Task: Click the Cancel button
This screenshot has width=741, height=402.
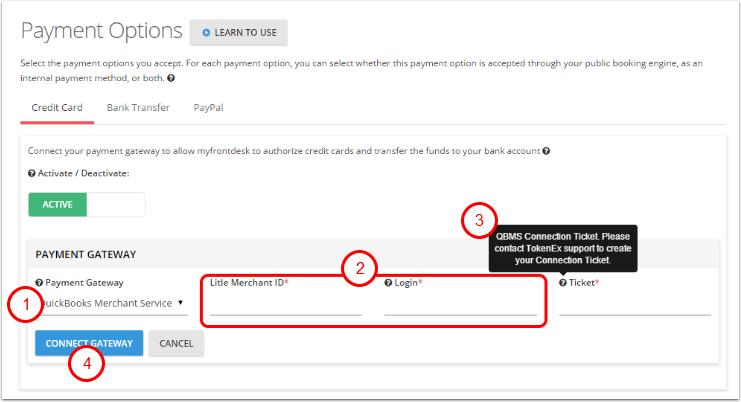Action: (176, 343)
